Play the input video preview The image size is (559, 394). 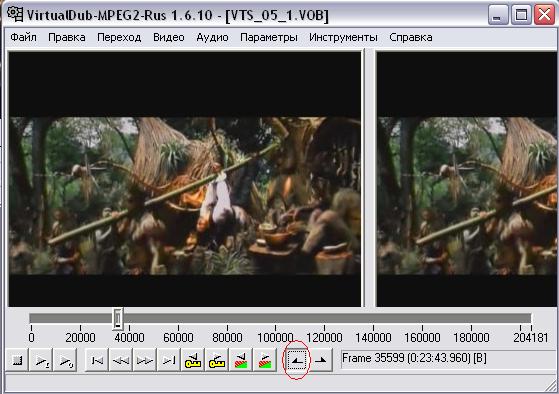[41, 360]
